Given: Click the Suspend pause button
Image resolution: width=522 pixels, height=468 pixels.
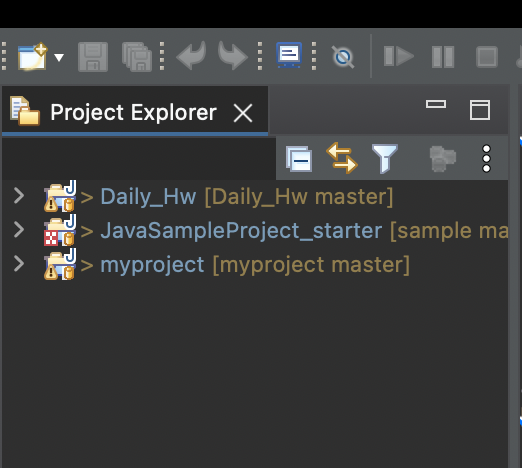Looking at the screenshot, I should (x=443, y=57).
